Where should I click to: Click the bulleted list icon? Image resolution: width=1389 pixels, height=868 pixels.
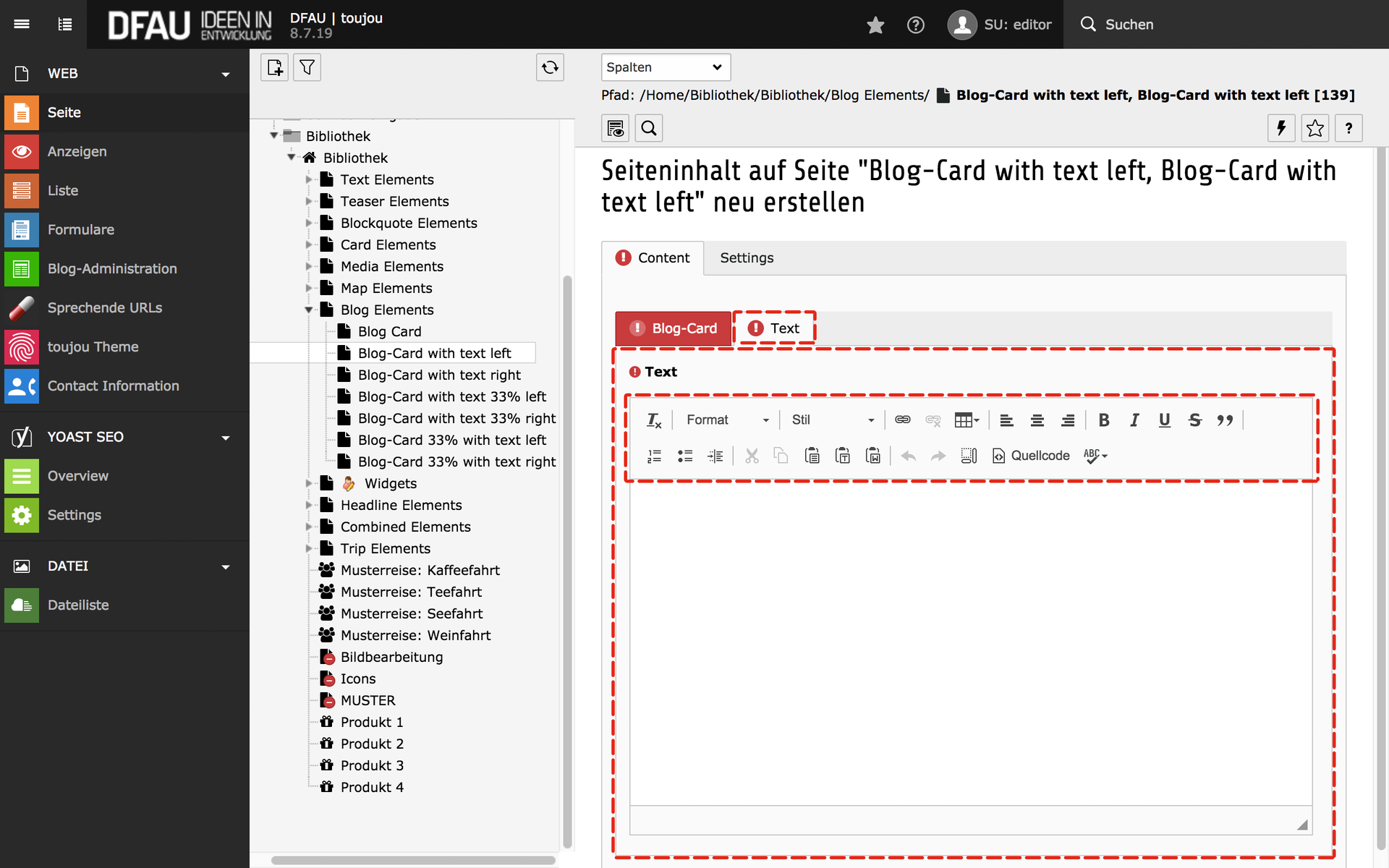click(684, 456)
